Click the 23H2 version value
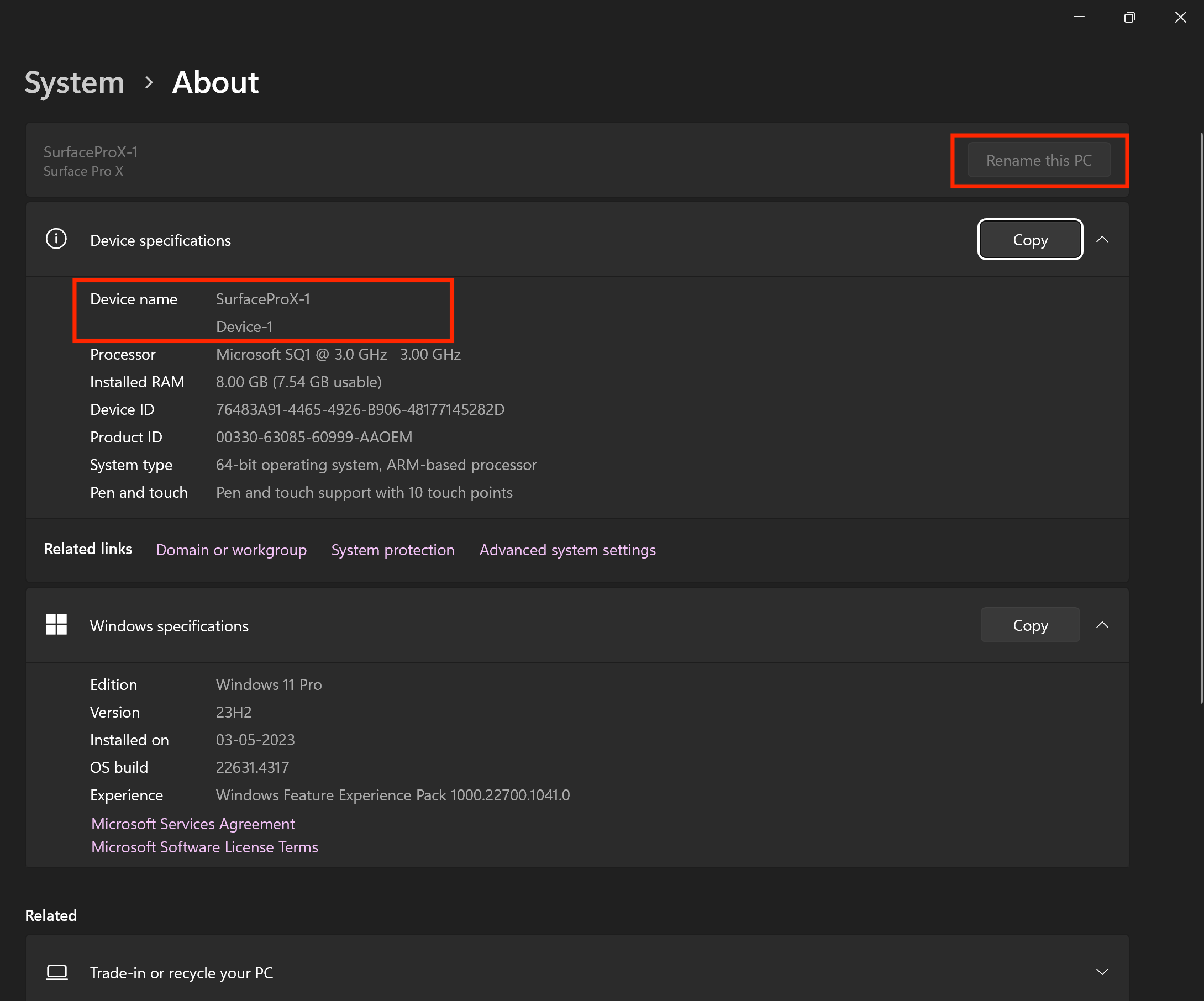The width and height of the screenshot is (1204, 1001). [234, 712]
